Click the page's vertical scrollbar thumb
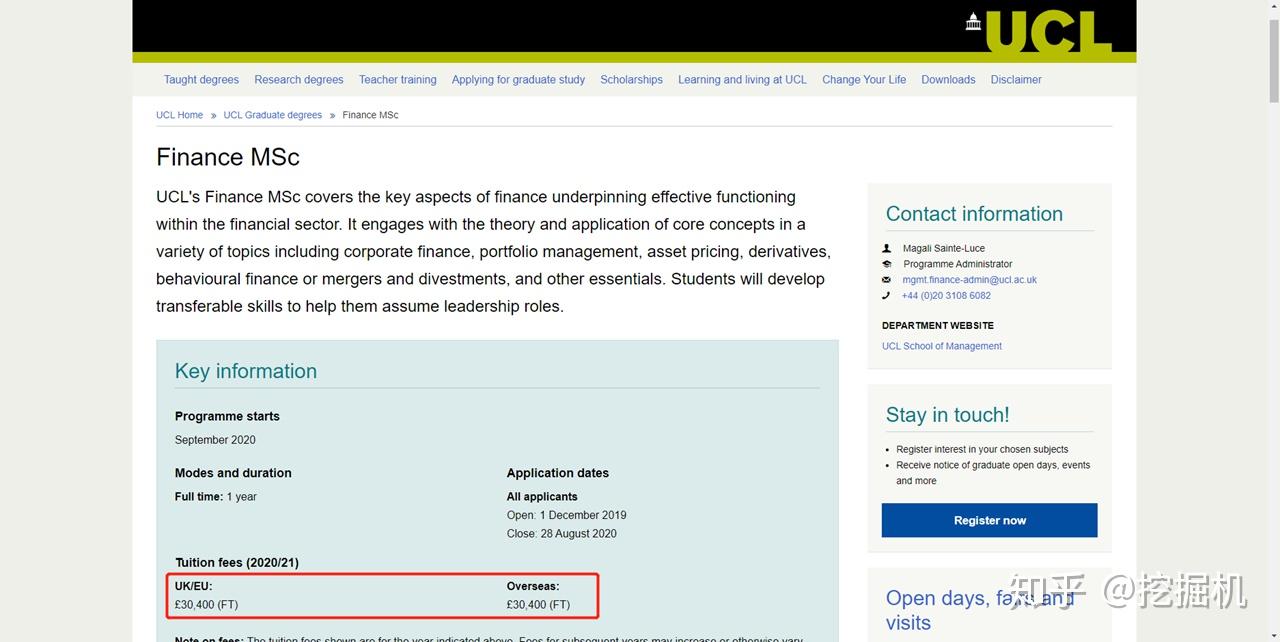 (1273, 60)
